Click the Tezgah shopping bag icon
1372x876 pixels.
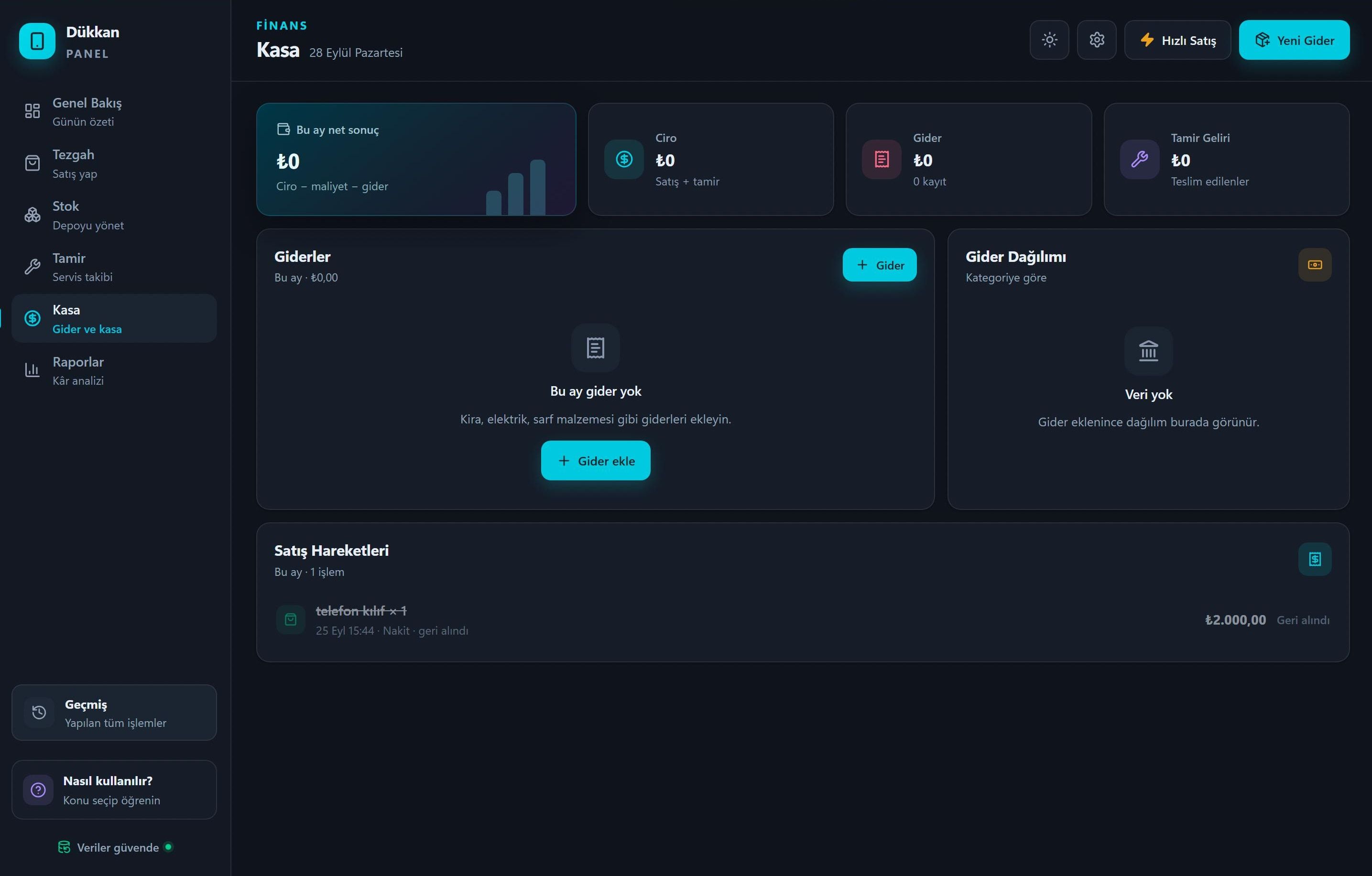pos(33,163)
